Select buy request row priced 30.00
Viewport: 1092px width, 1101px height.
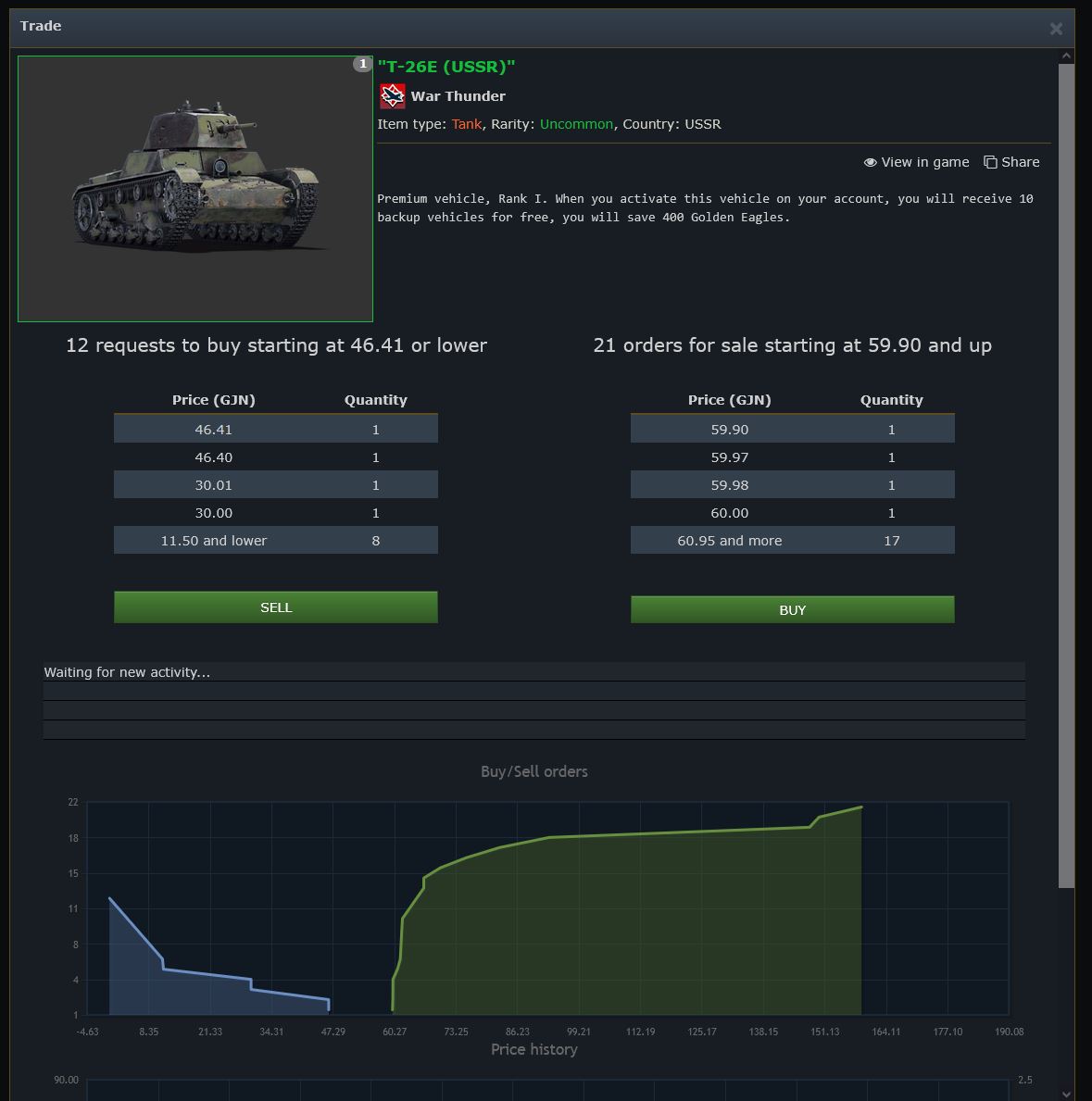tap(276, 513)
